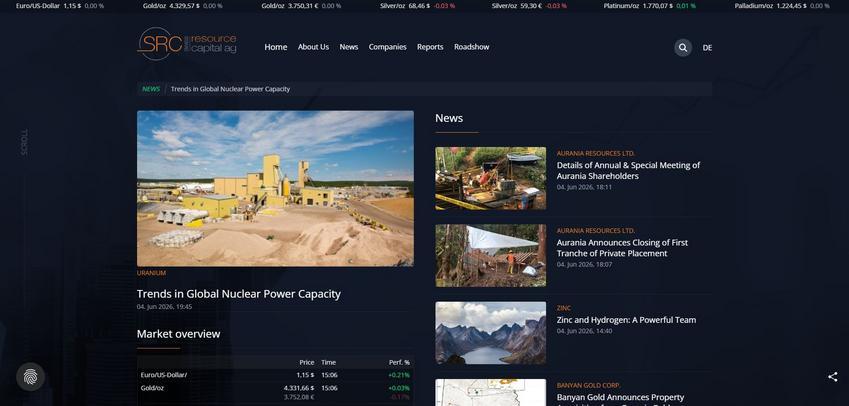Click the Price column header
This screenshot has height=406, width=849.
click(306, 363)
